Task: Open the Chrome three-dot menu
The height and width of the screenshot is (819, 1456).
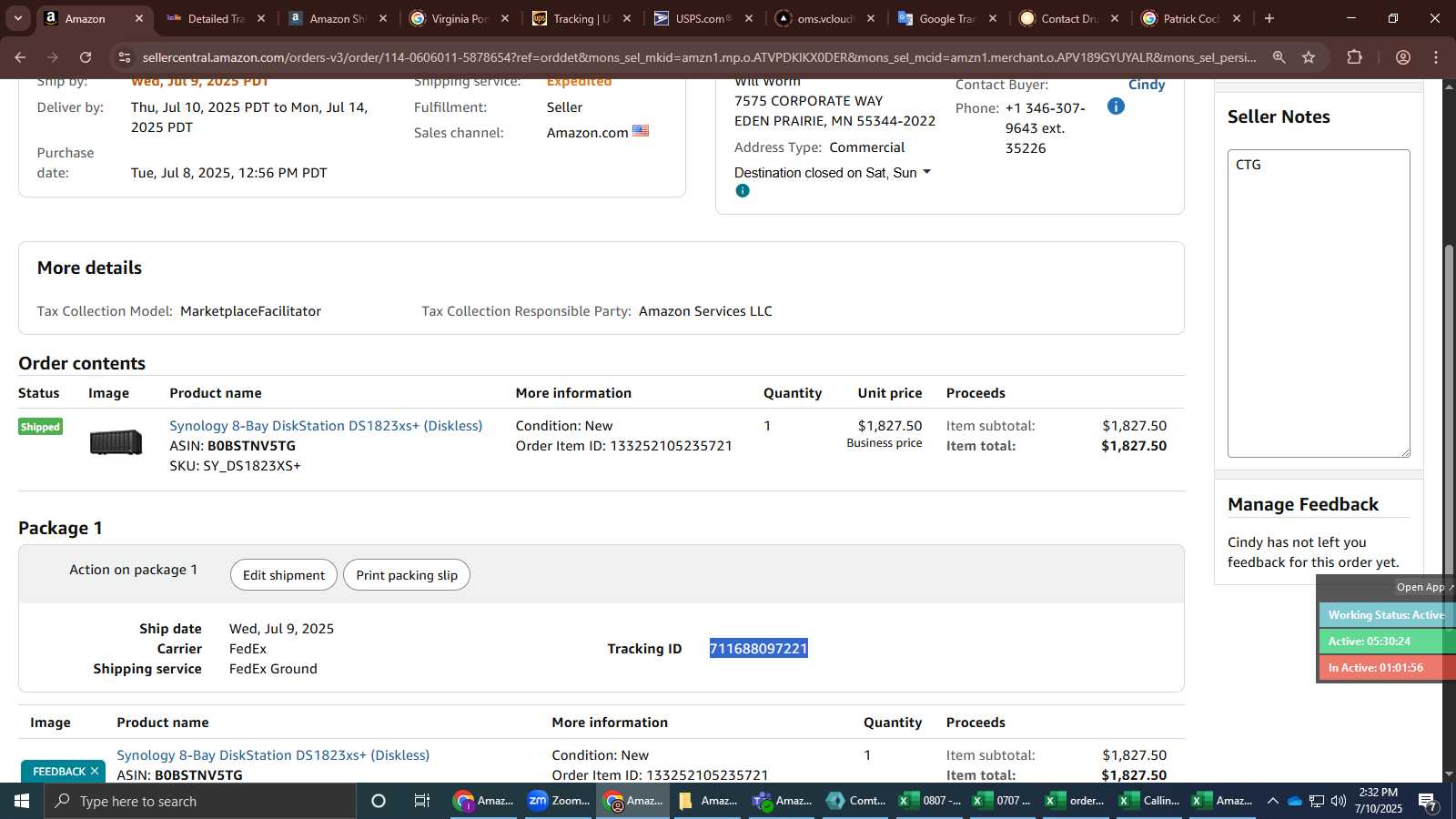Action: click(1436, 57)
